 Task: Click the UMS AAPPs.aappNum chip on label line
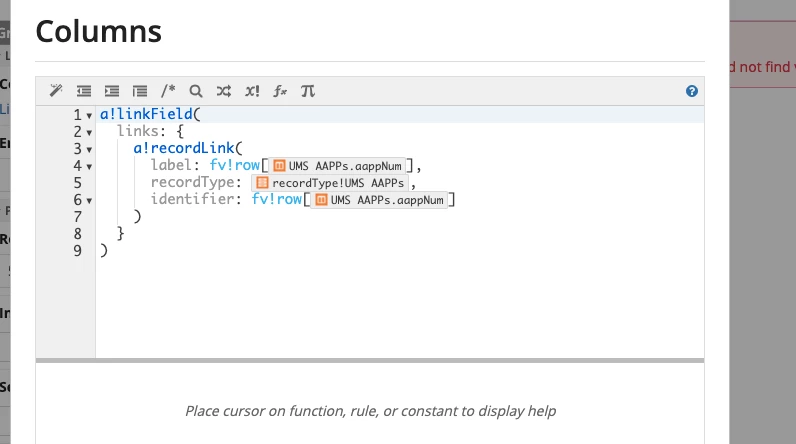pyautogui.click(x=337, y=166)
